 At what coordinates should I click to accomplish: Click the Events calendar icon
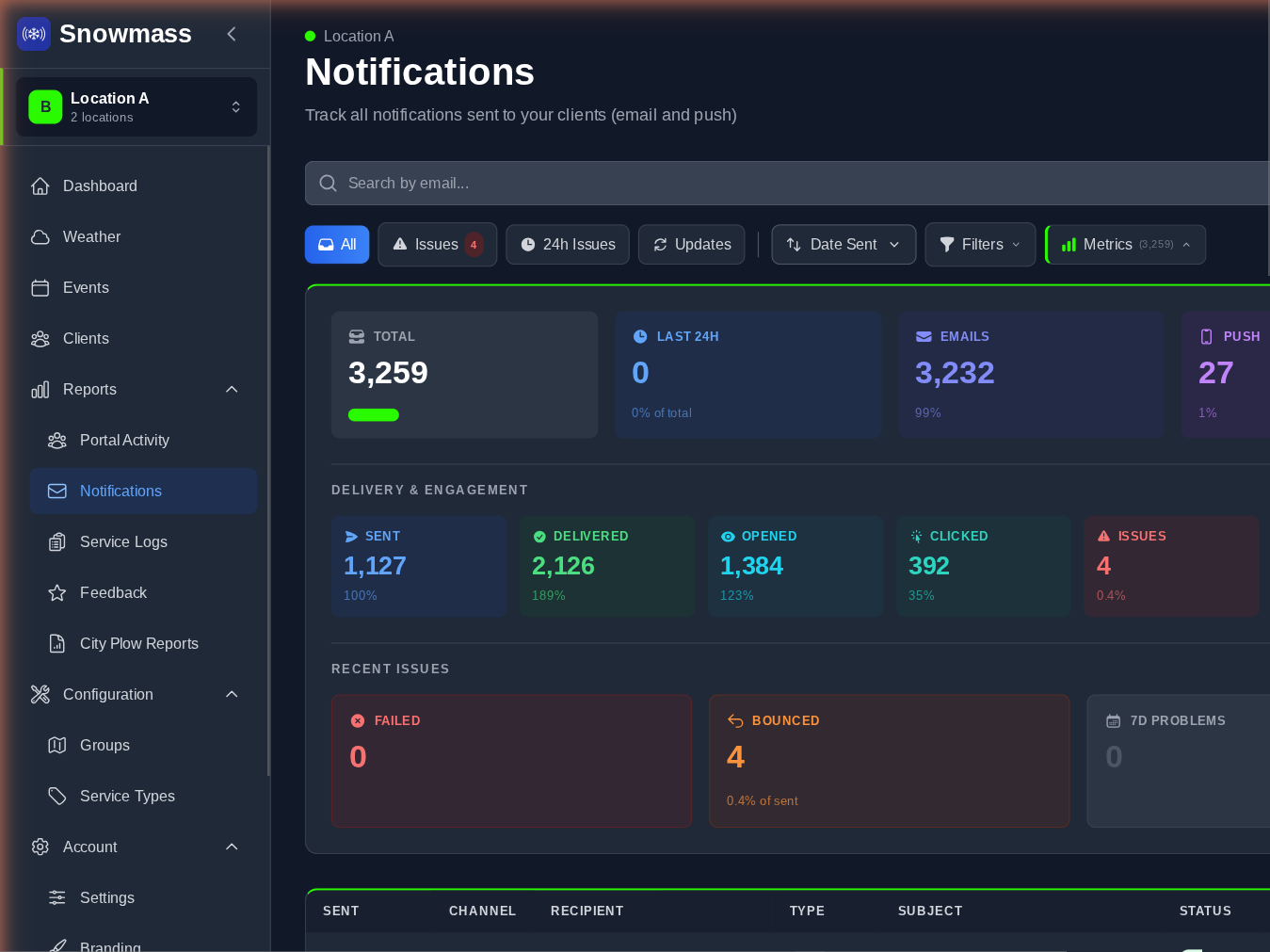point(40,288)
